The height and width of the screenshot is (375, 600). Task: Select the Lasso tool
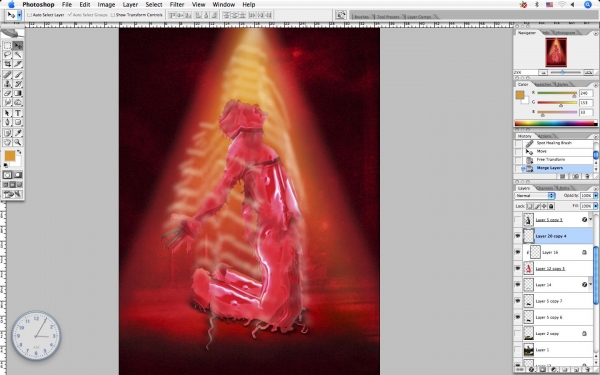coord(7,55)
